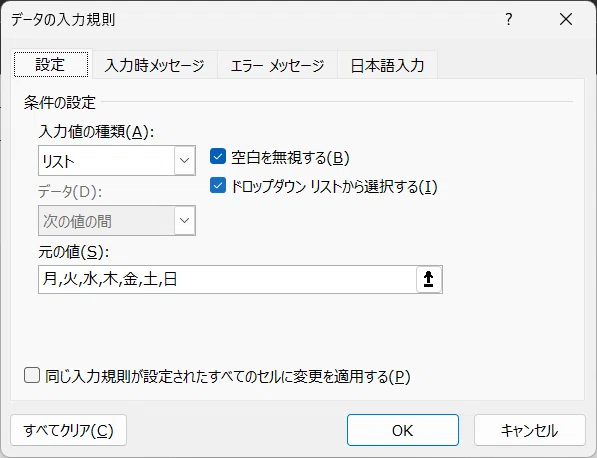Click the help question mark icon

point(509,19)
